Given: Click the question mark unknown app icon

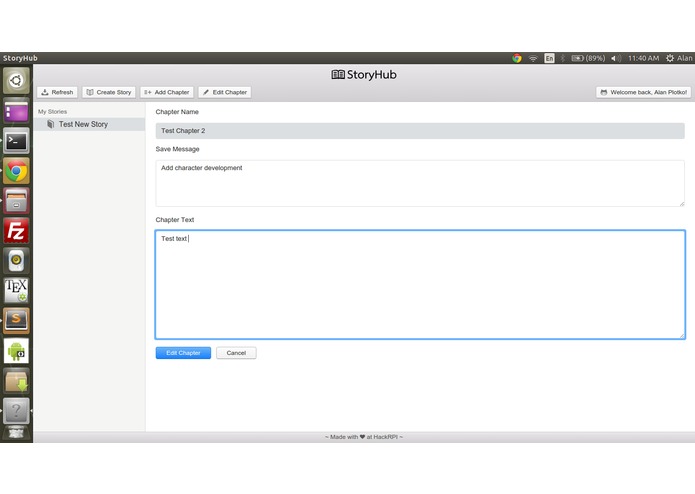Looking at the screenshot, I should point(16,411).
